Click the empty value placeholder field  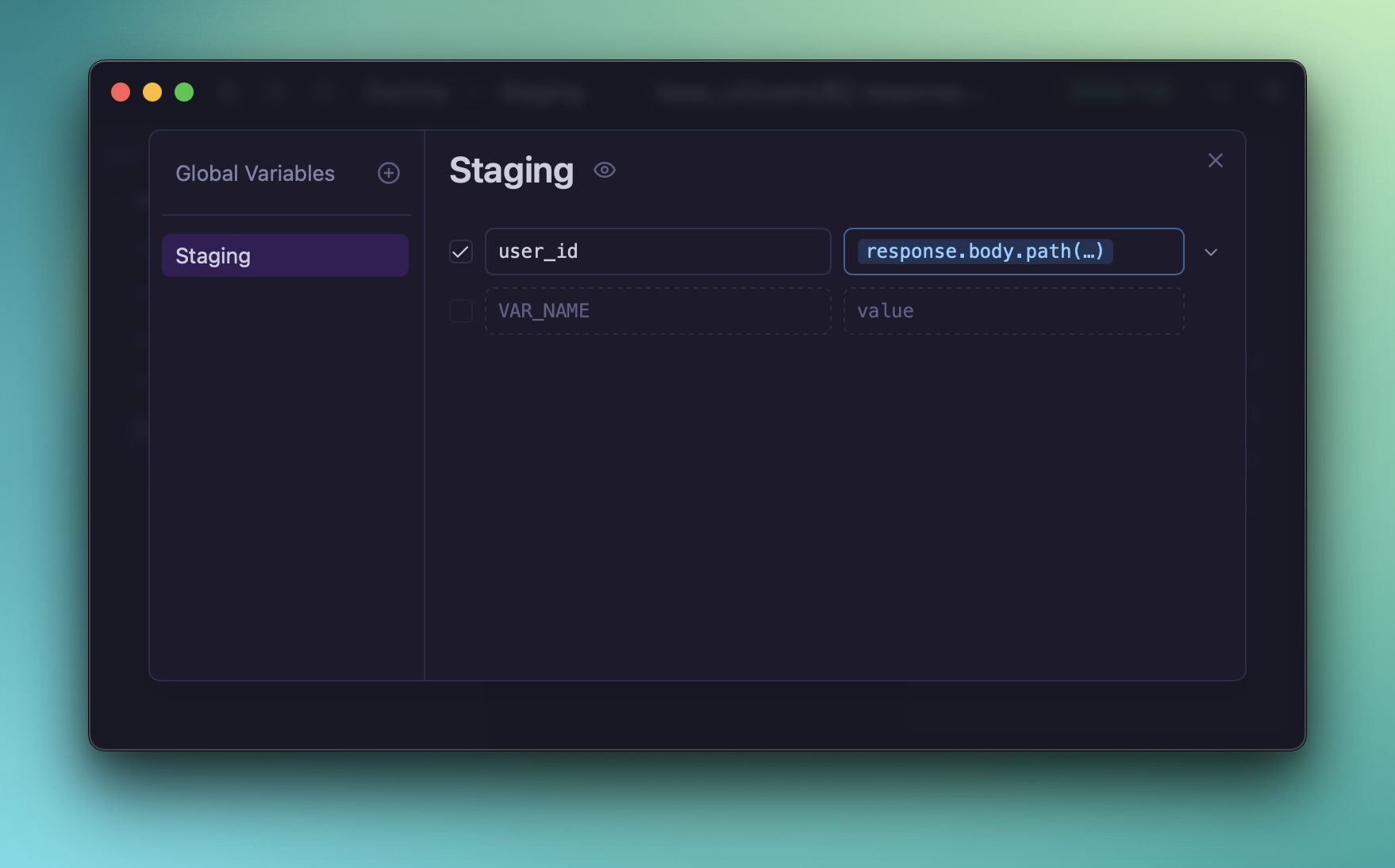click(1013, 311)
